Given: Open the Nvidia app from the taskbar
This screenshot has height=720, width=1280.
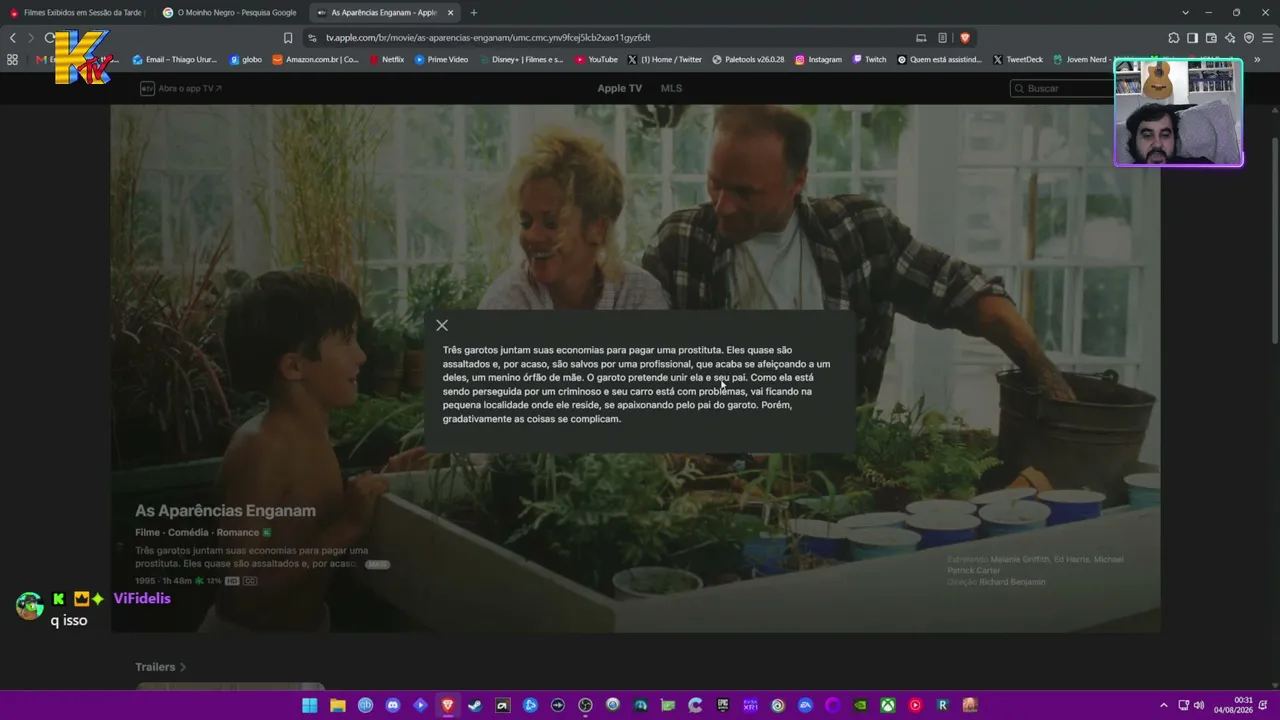Looking at the screenshot, I should click(860, 705).
